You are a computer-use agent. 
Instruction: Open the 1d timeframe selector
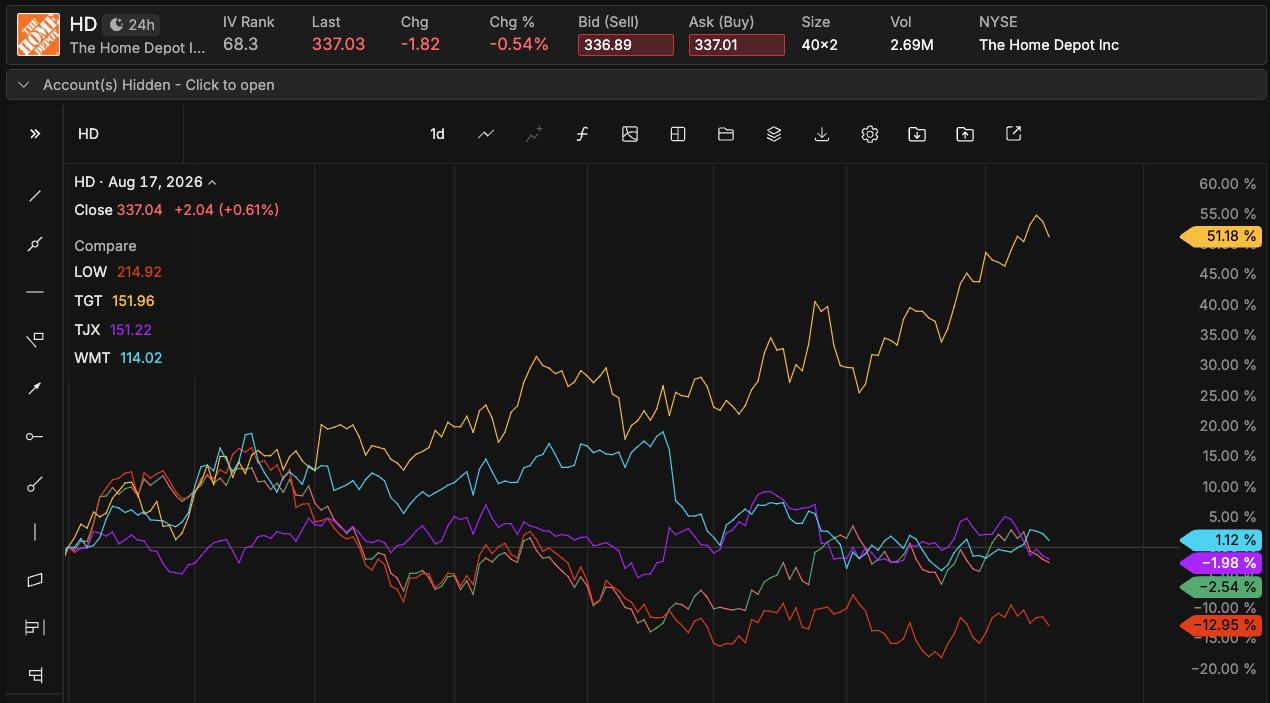pyautogui.click(x=437, y=134)
